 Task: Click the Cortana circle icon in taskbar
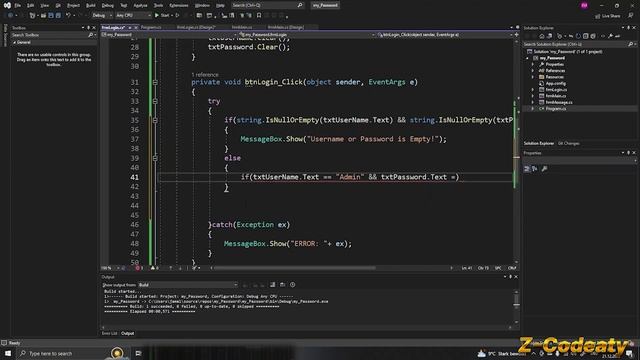(x=117, y=353)
